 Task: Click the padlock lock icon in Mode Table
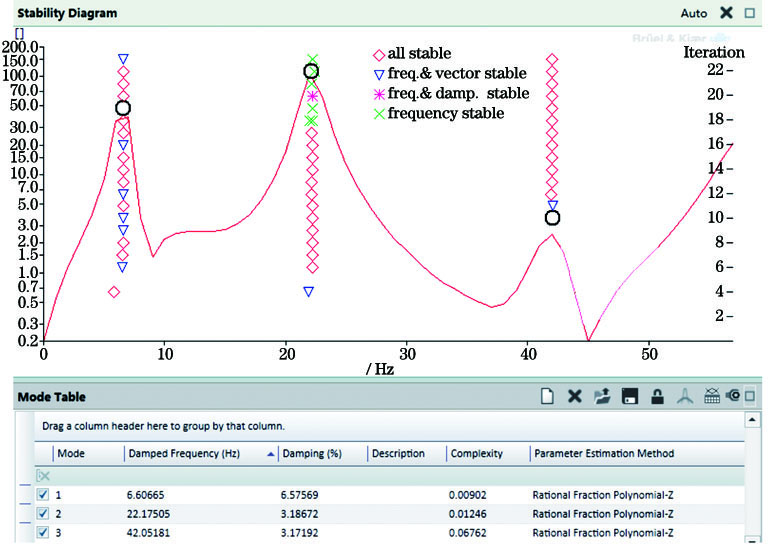657,397
